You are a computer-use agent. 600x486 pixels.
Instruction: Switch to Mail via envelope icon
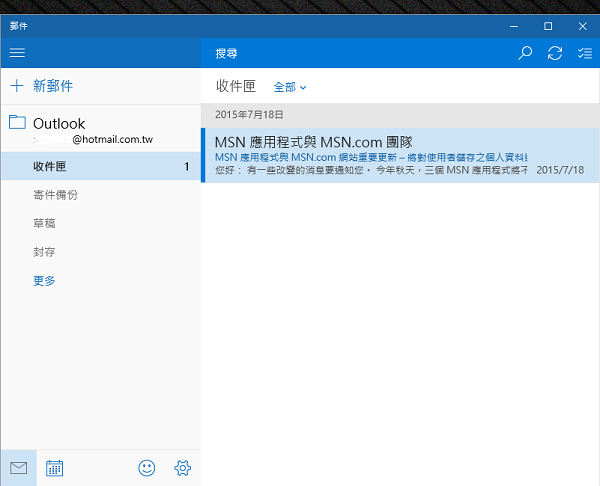click(x=18, y=468)
